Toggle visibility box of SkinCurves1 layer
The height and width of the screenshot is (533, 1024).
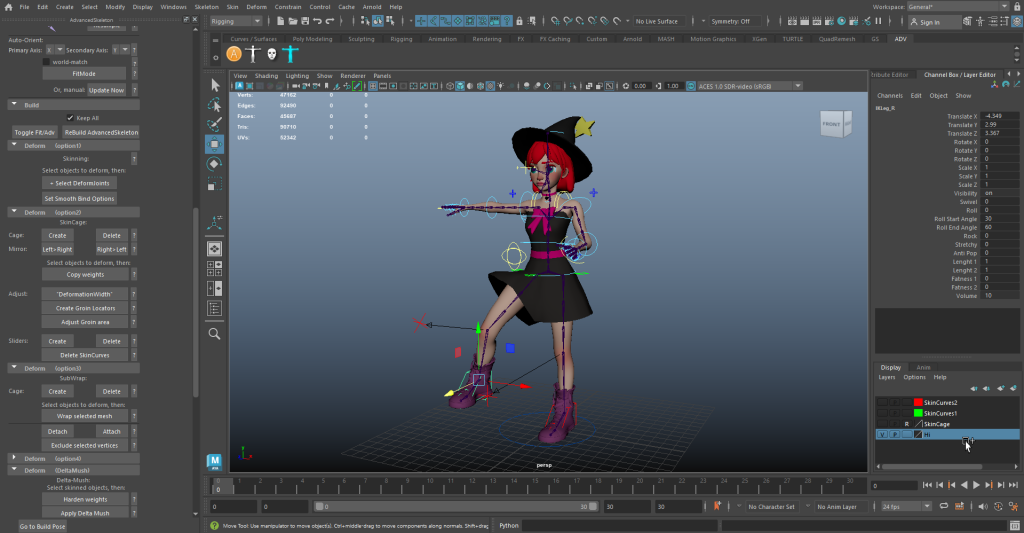pyautogui.click(x=882, y=413)
